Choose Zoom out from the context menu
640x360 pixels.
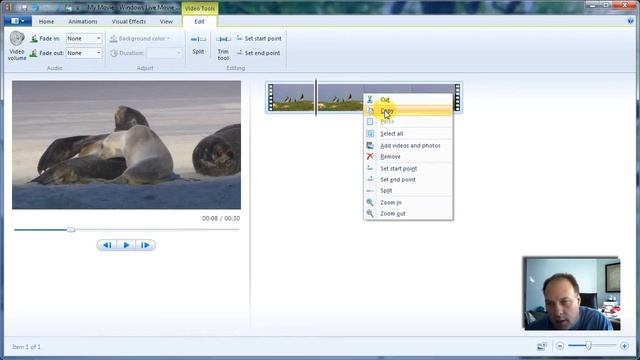coord(408,213)
